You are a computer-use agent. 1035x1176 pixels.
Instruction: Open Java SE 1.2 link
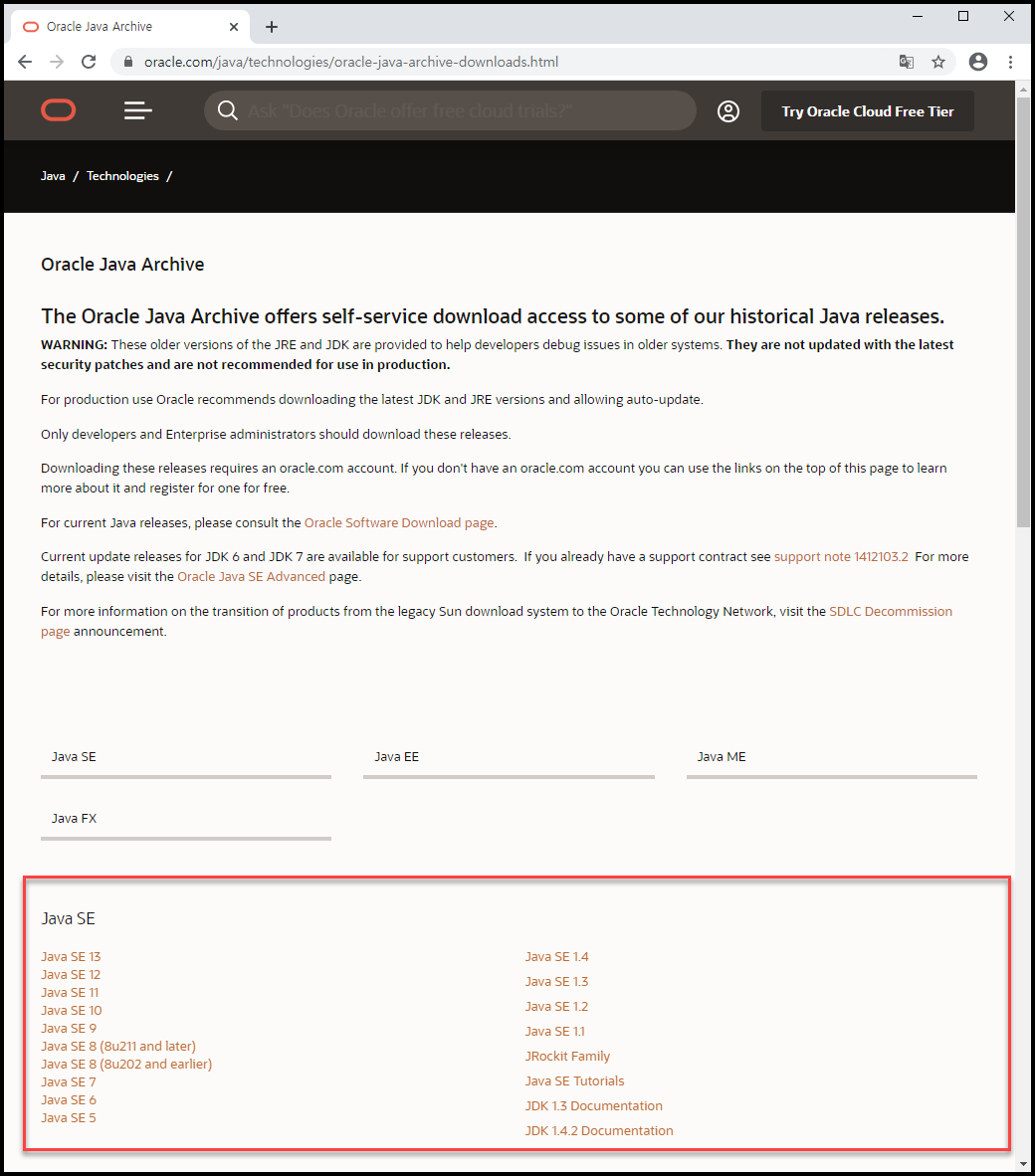pyautogui.click(x=556, y=1006)
